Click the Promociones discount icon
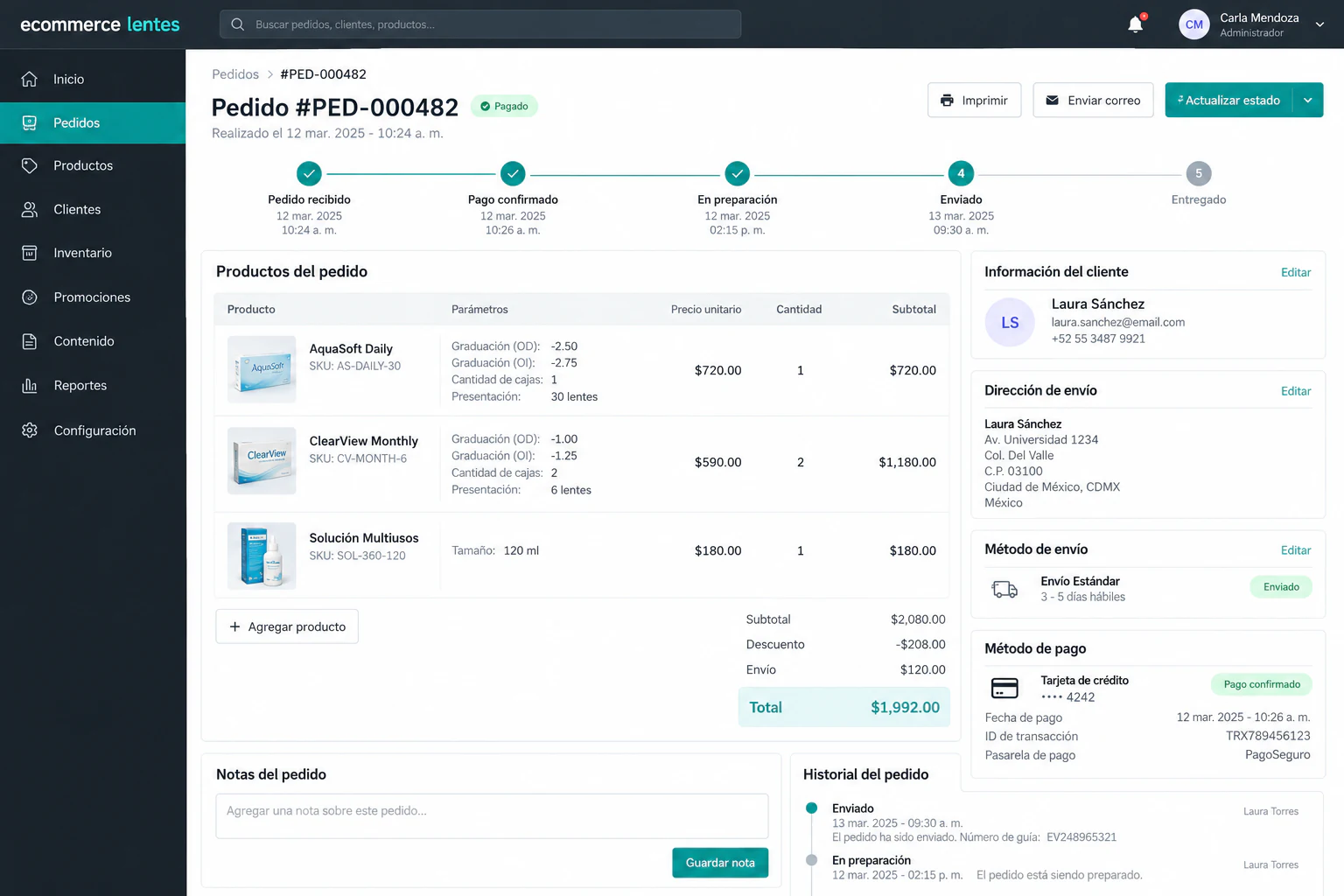The image size is (1344, 896). click(x=30, y=297)
